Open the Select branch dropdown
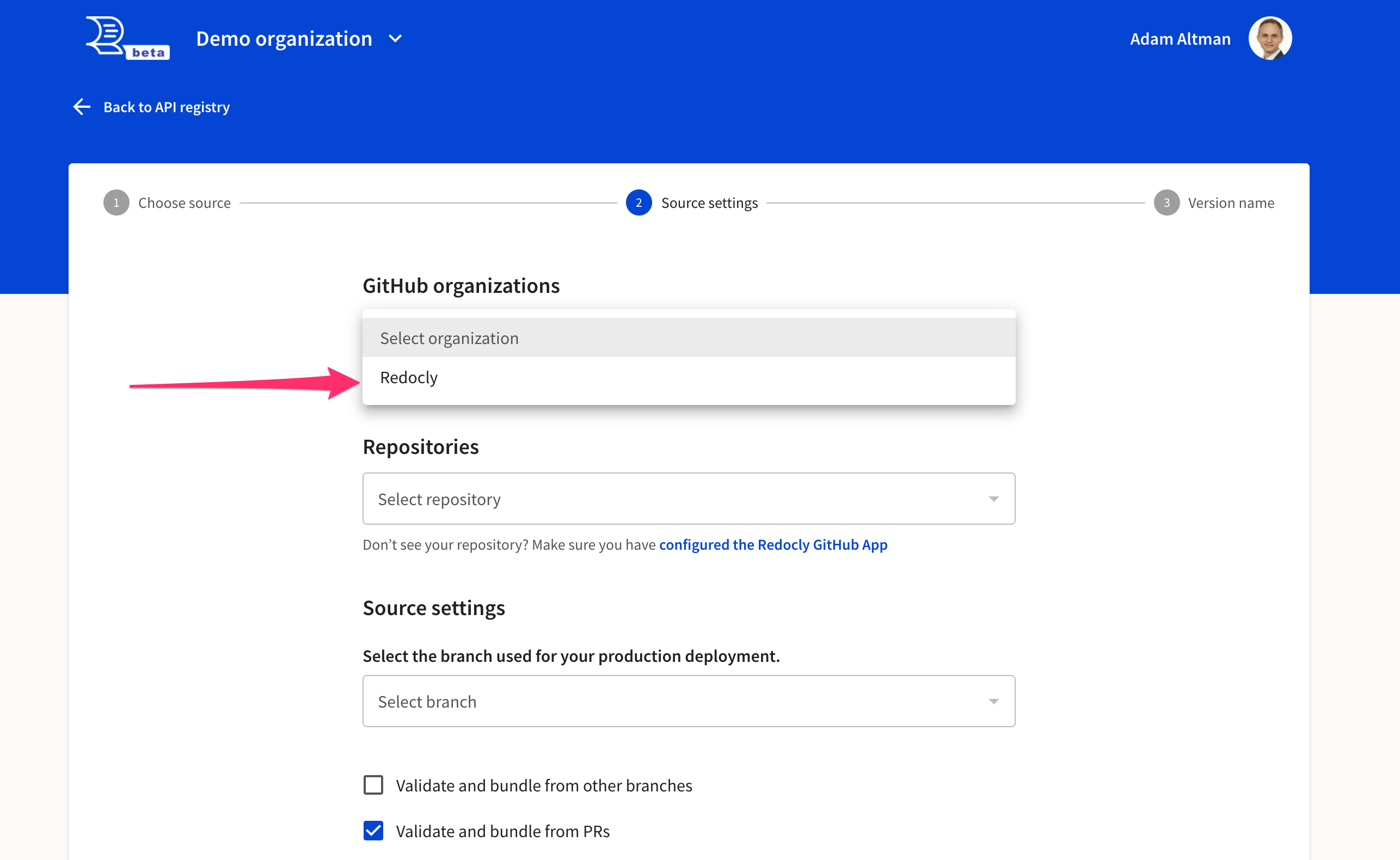 point(689,701)
